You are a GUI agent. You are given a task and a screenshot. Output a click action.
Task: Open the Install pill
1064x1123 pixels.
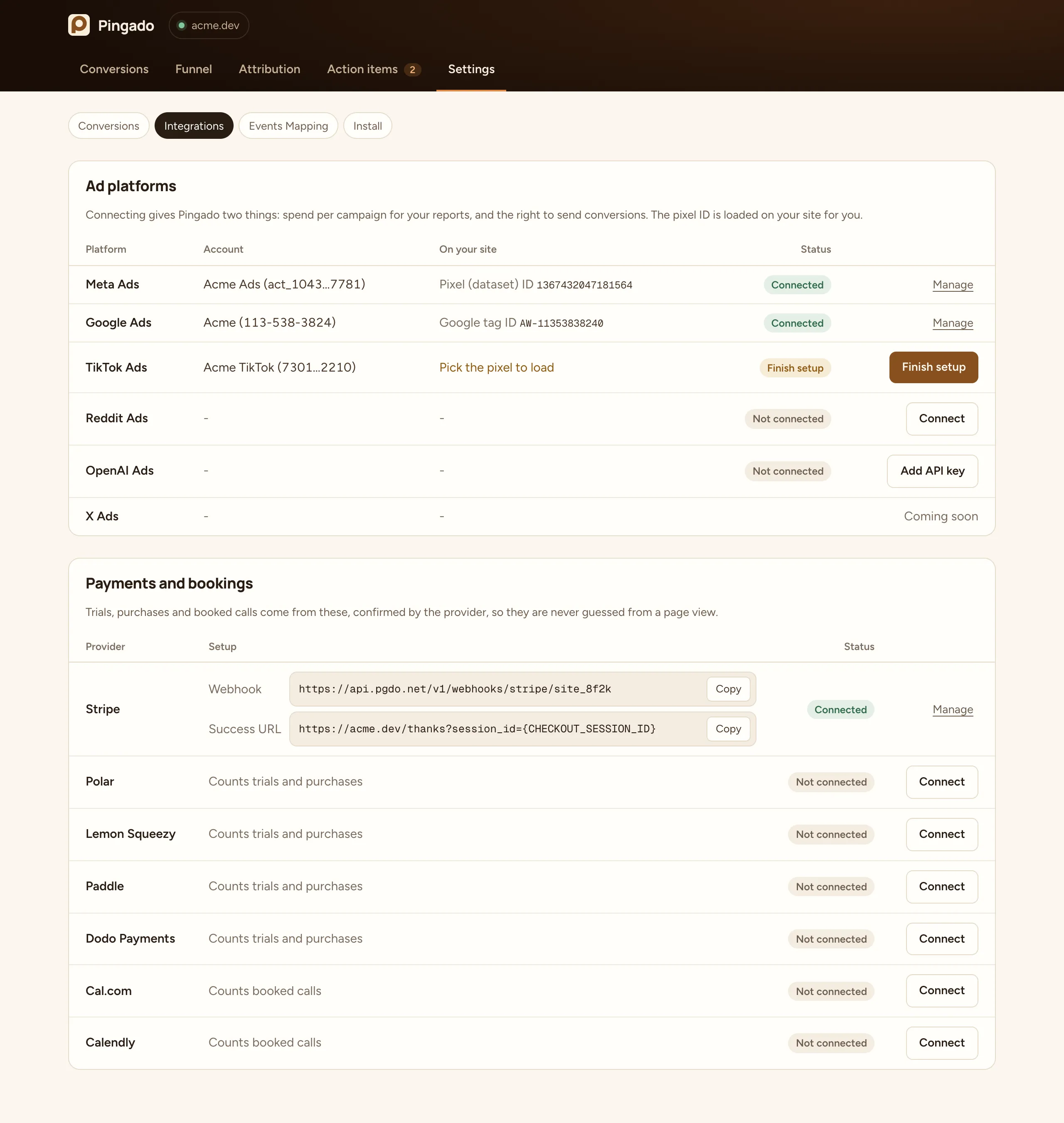click(367, 126)
